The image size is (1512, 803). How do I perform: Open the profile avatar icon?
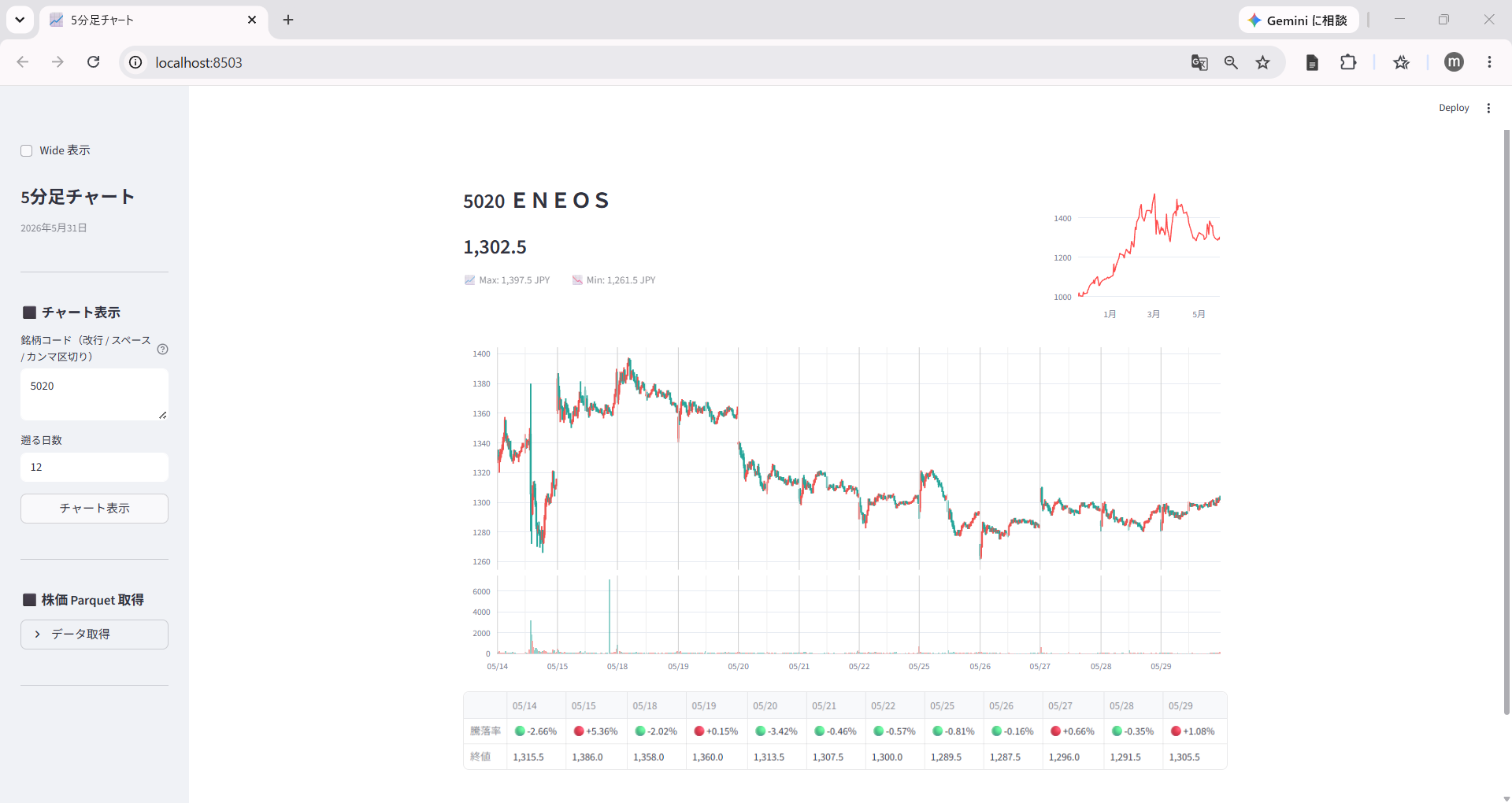1454,62
